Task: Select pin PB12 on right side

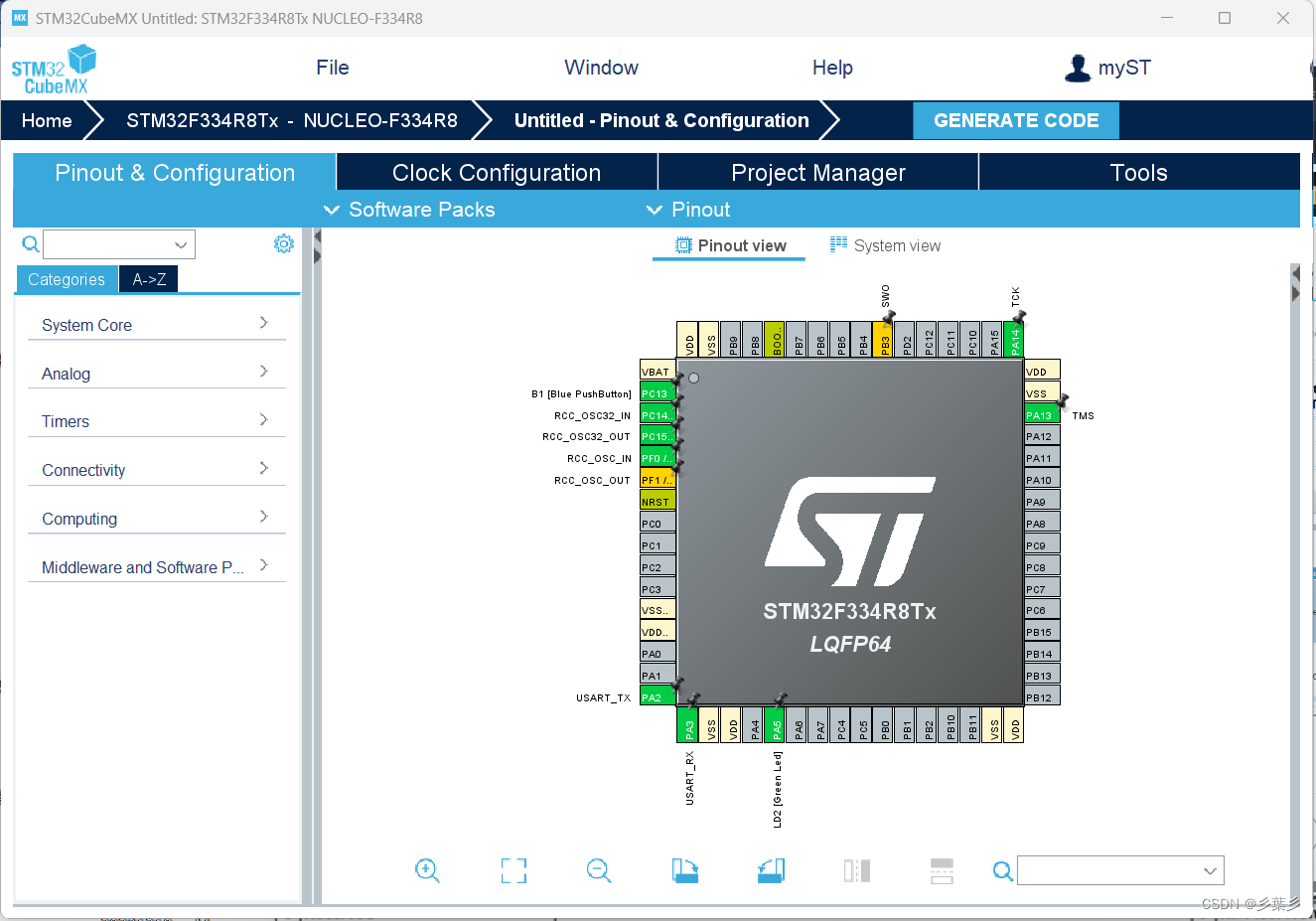Action: [x=1043, y=697]
